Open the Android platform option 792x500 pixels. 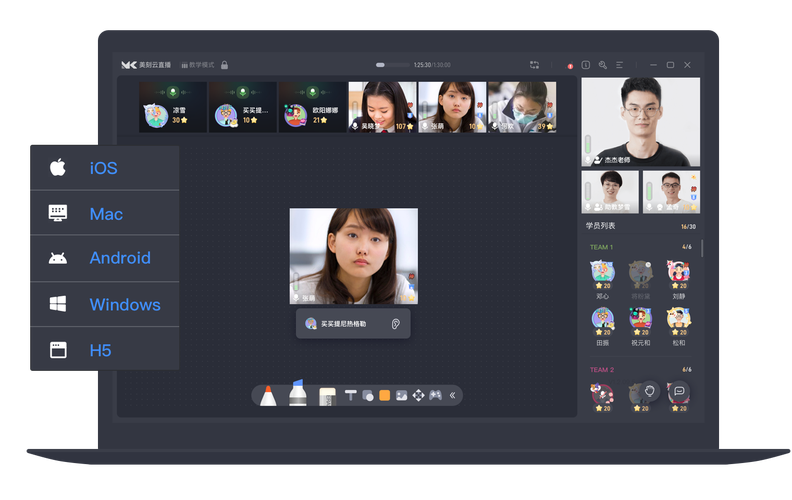pyautogui.click(x=104, y=258)
